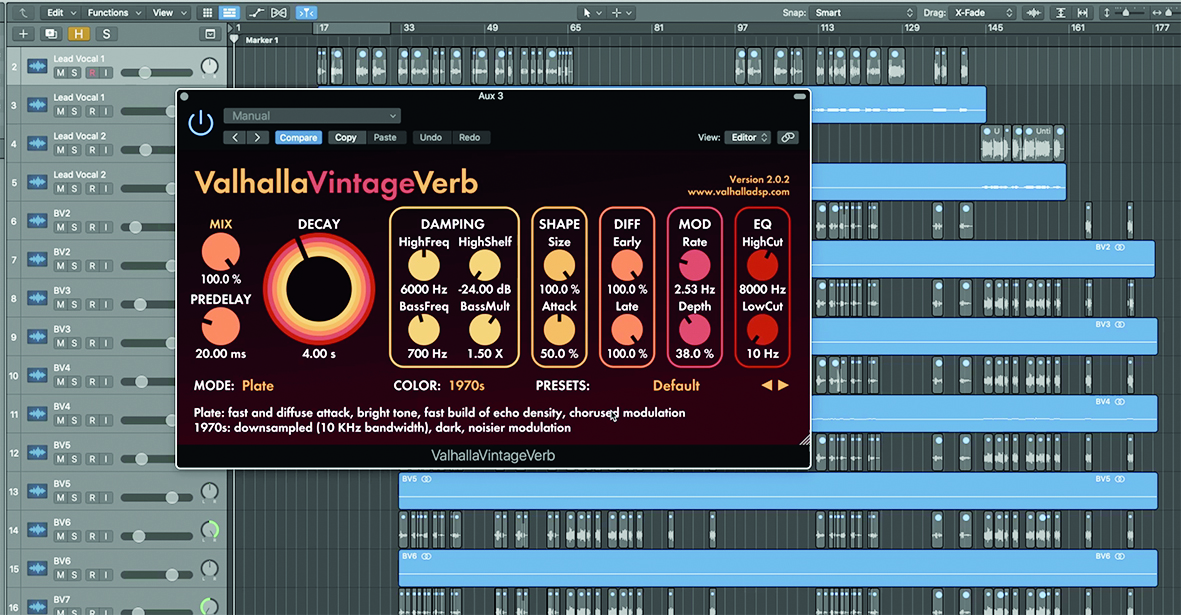Click the audio icon on track 2

[37, 66]
